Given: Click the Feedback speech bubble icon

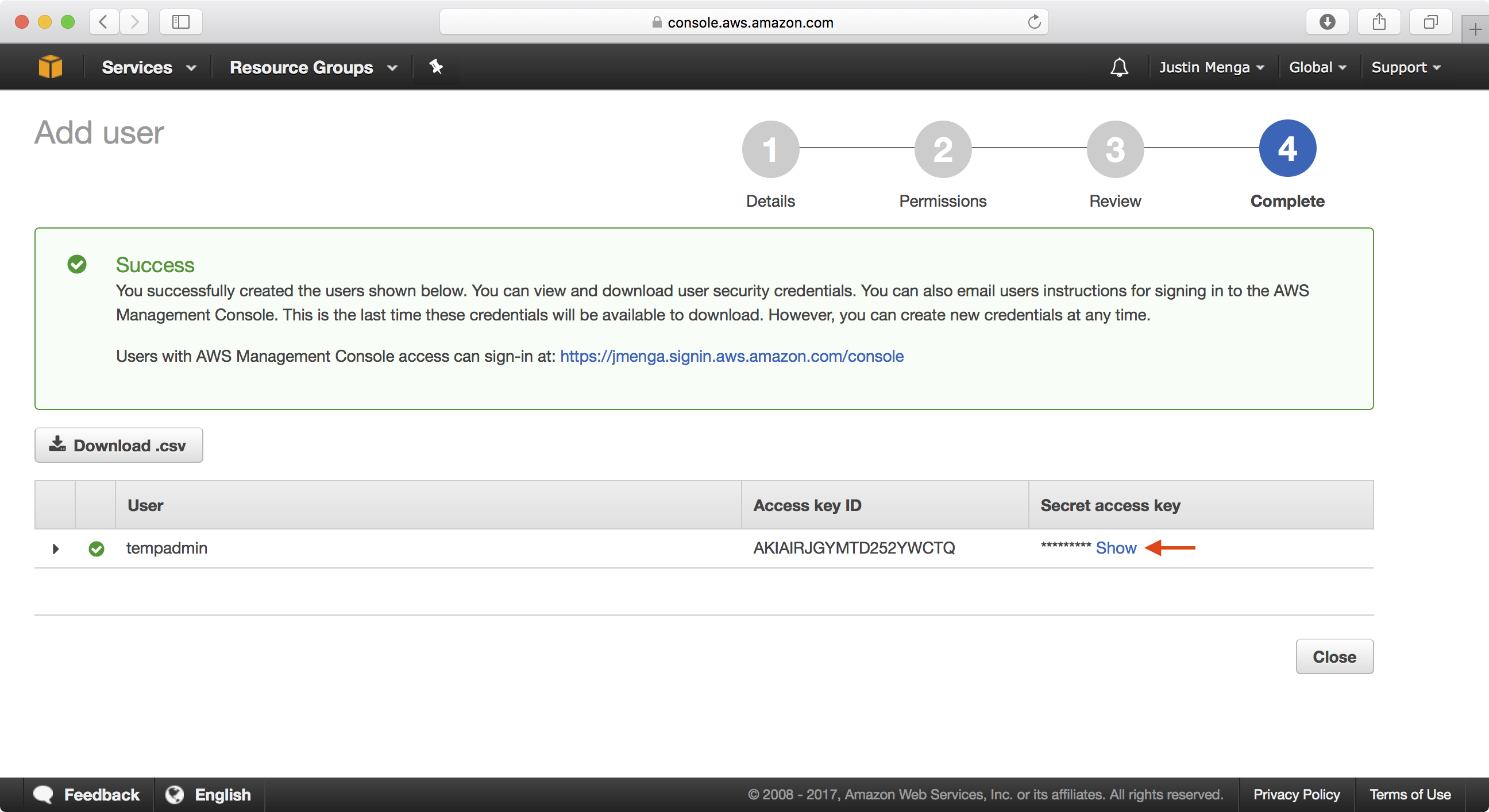Looking at the screenshot, I should pos(43,795).
